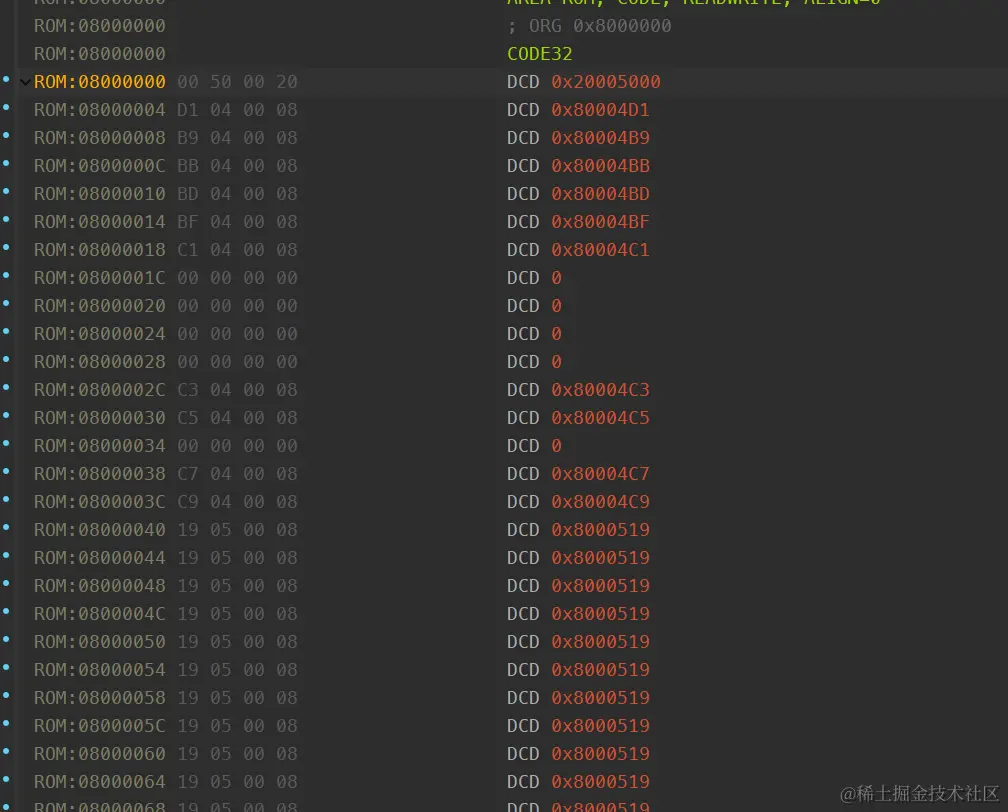The height and width of the screenshot is (812, 1008).
Task: Click the breakpoint dot at ROM:08000010
Action: (6, 192)
